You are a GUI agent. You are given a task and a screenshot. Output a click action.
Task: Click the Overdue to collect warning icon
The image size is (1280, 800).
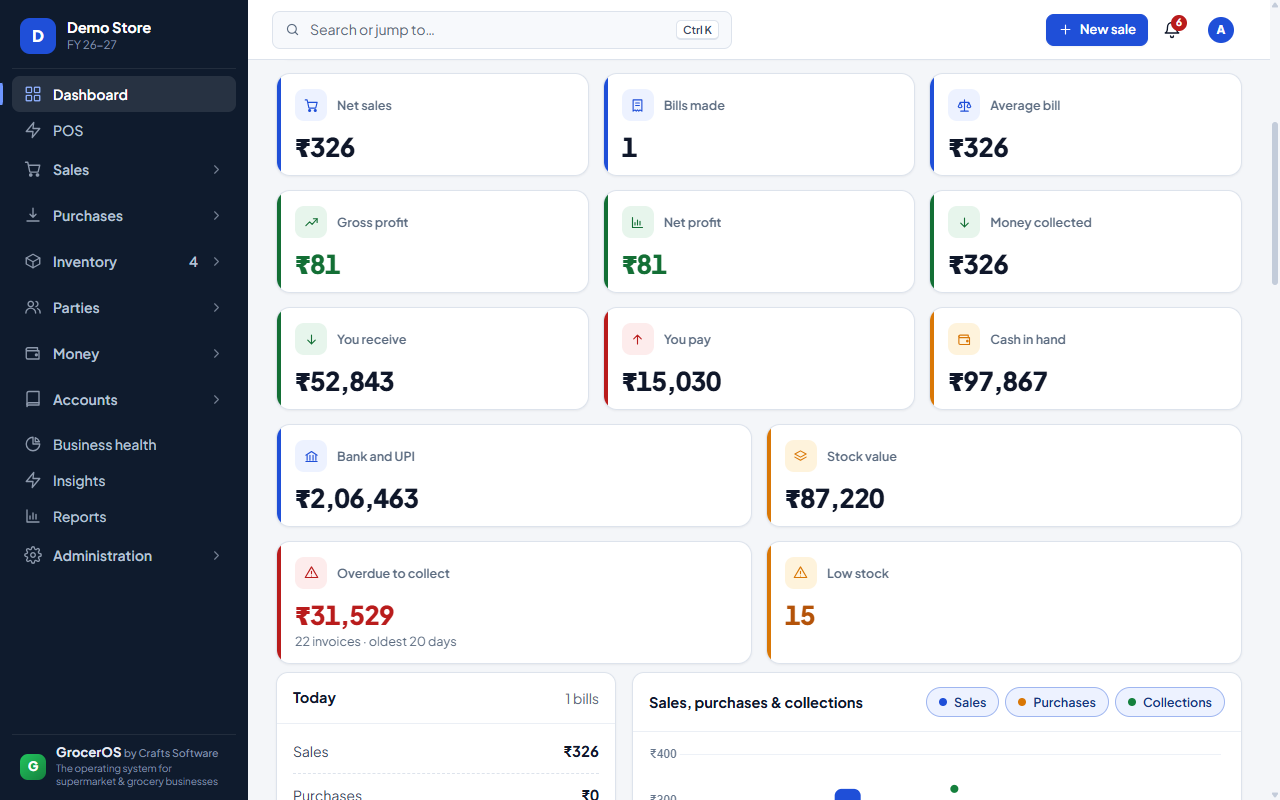[x=311, y=573]
